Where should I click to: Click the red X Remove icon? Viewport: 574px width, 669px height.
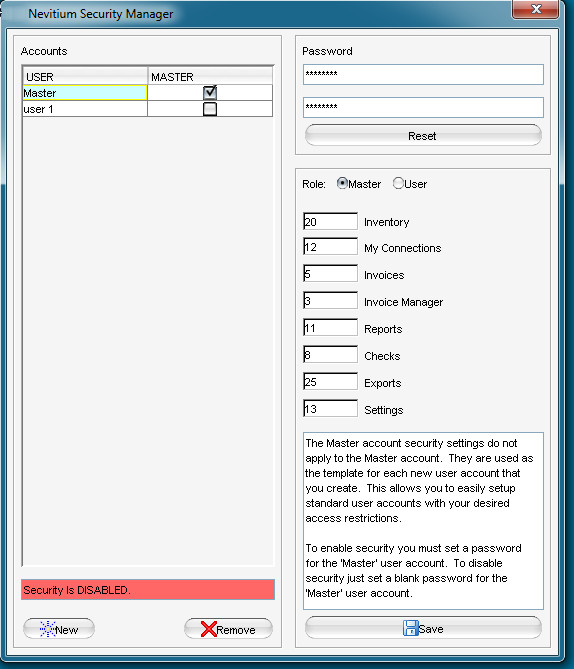coord(208,629)
